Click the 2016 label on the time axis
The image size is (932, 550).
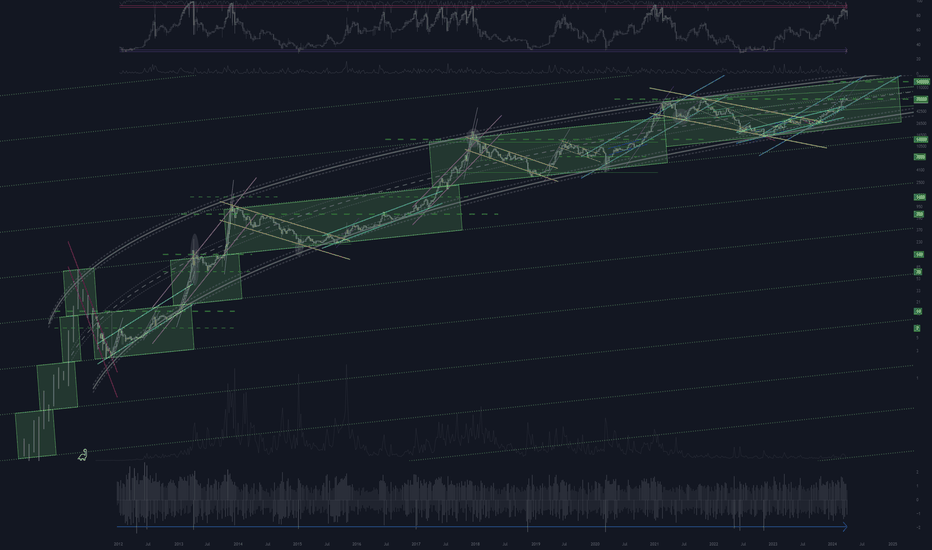tap(357, 543)
